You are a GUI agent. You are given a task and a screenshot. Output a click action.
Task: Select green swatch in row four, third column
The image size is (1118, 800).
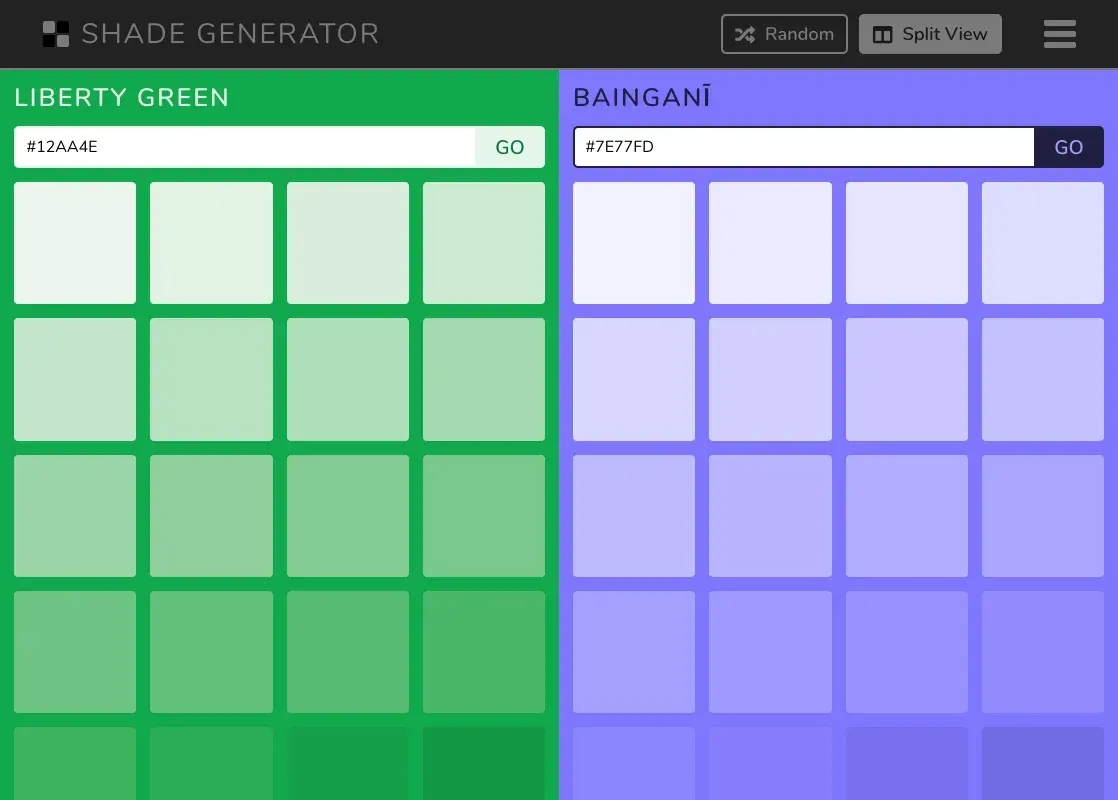[x=348, y=652]
